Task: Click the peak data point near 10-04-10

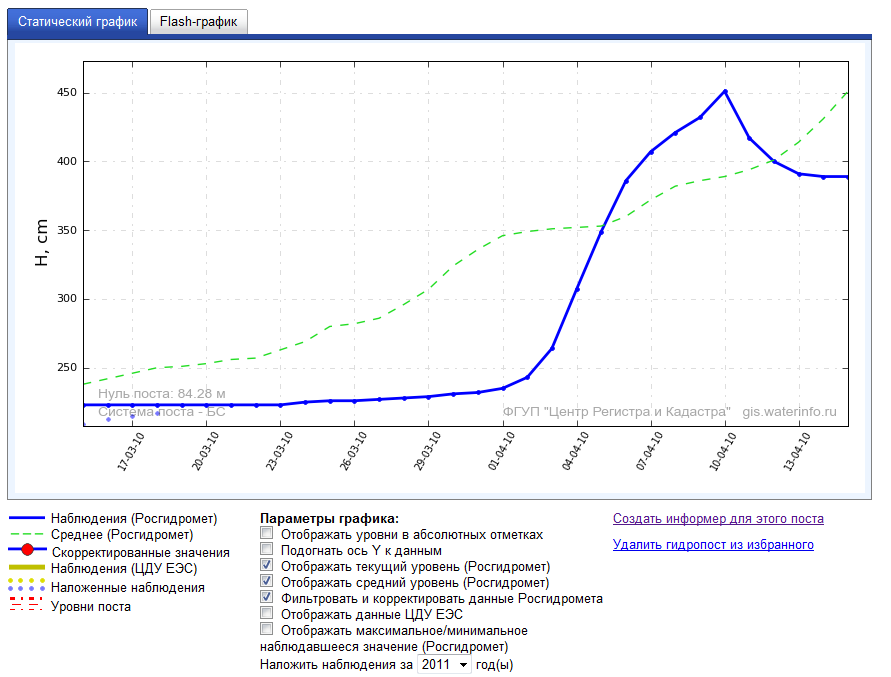Action: [725, 91]
